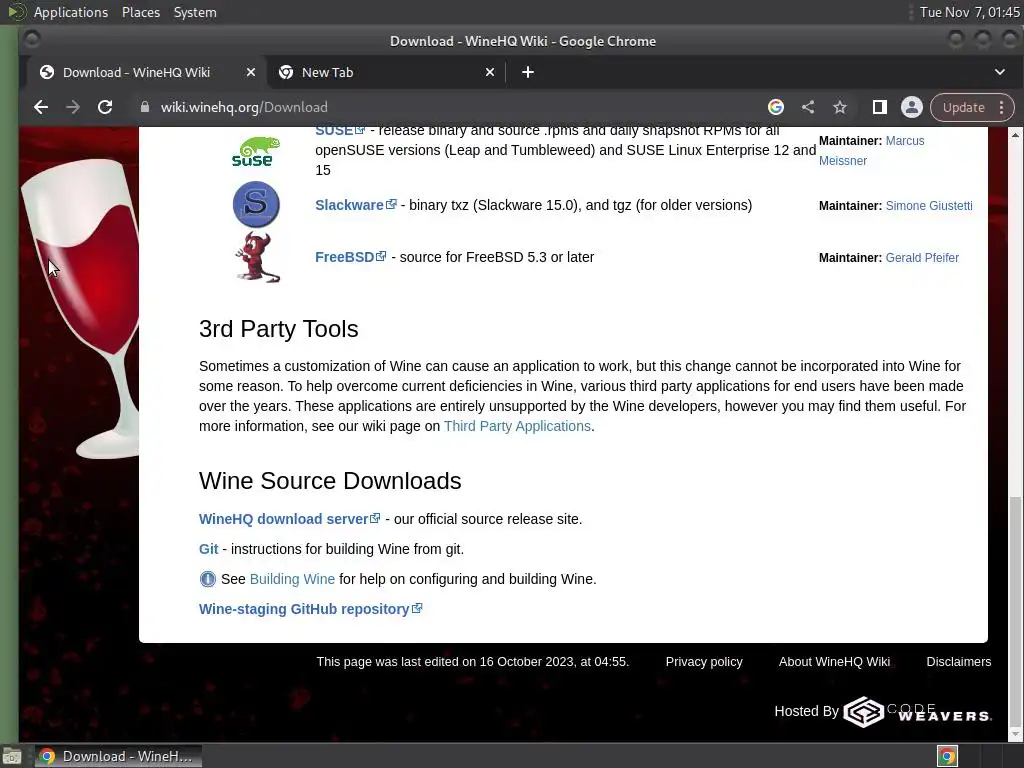Click the browser forward arrow

[72, 107]
